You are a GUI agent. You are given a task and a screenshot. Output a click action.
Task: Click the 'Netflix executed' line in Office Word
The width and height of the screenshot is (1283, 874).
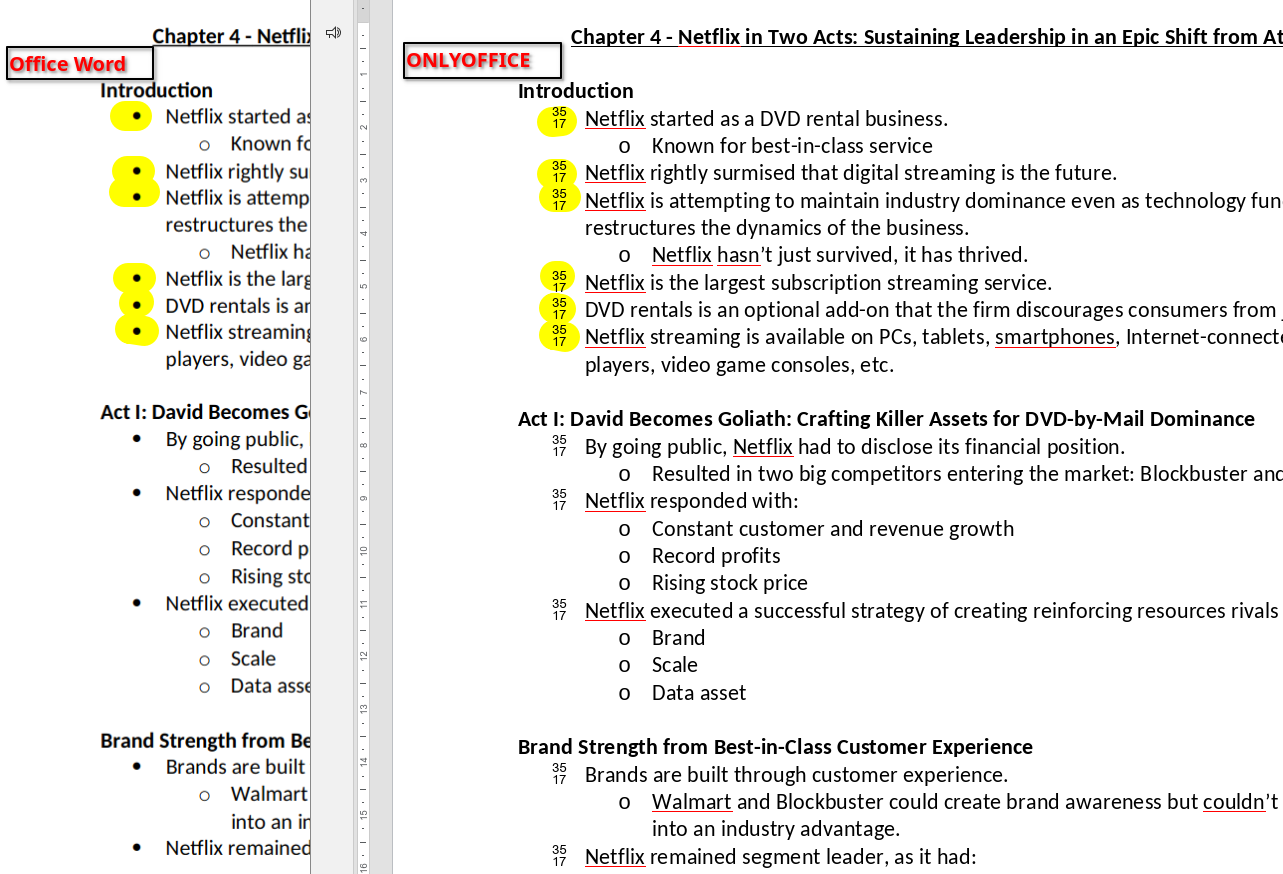point(238,603)
